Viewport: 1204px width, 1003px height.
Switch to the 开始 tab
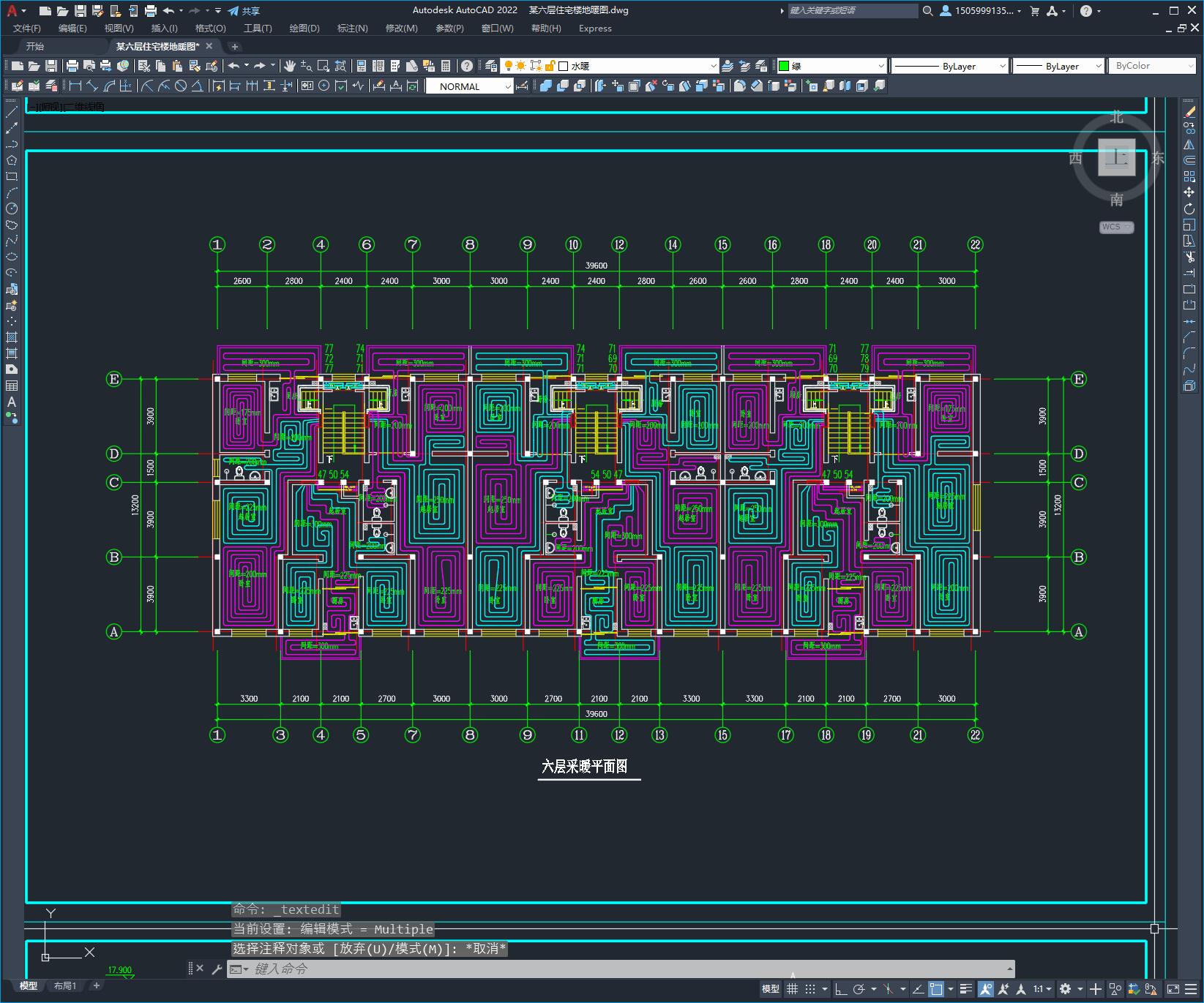34,46
